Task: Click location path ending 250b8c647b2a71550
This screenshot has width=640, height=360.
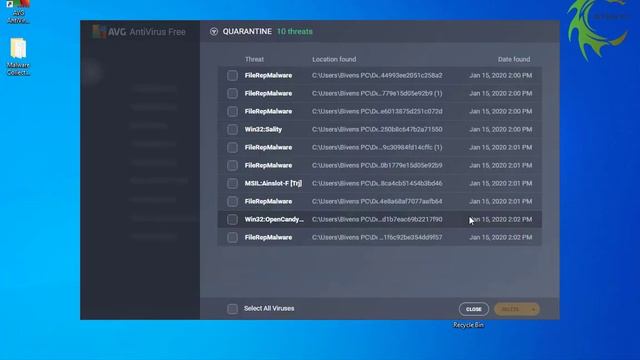Action: click(377, 129)
